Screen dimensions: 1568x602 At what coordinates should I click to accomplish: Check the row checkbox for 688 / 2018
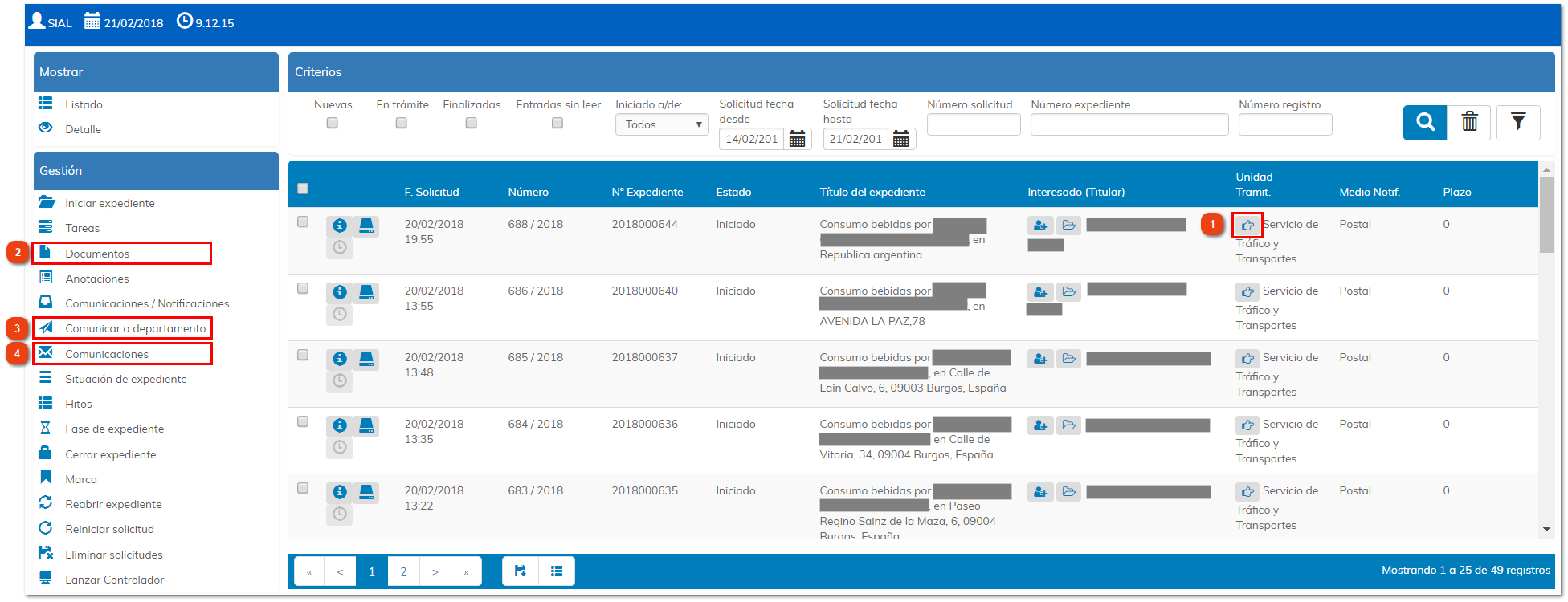point(303,222)
